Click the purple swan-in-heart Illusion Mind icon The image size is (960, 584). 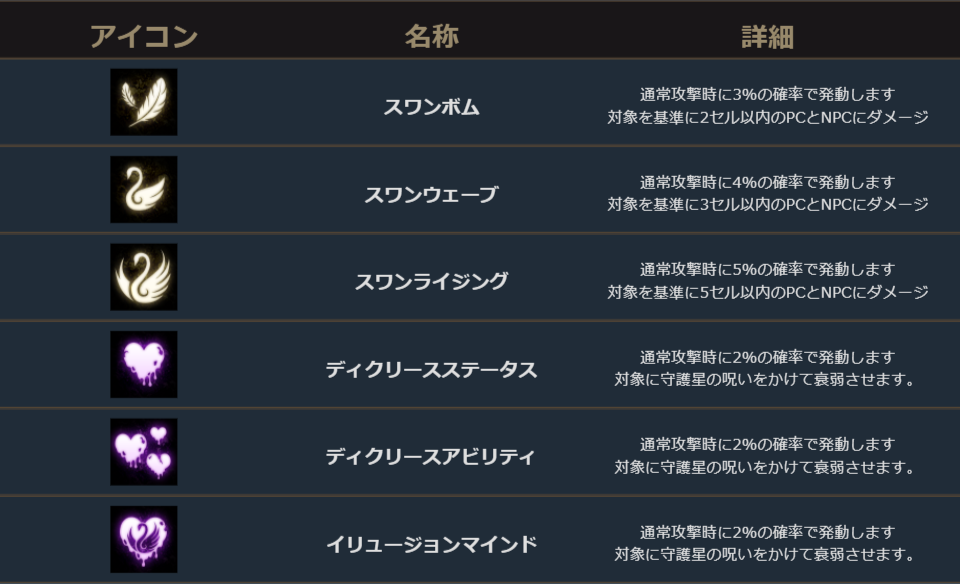point(144,539)
